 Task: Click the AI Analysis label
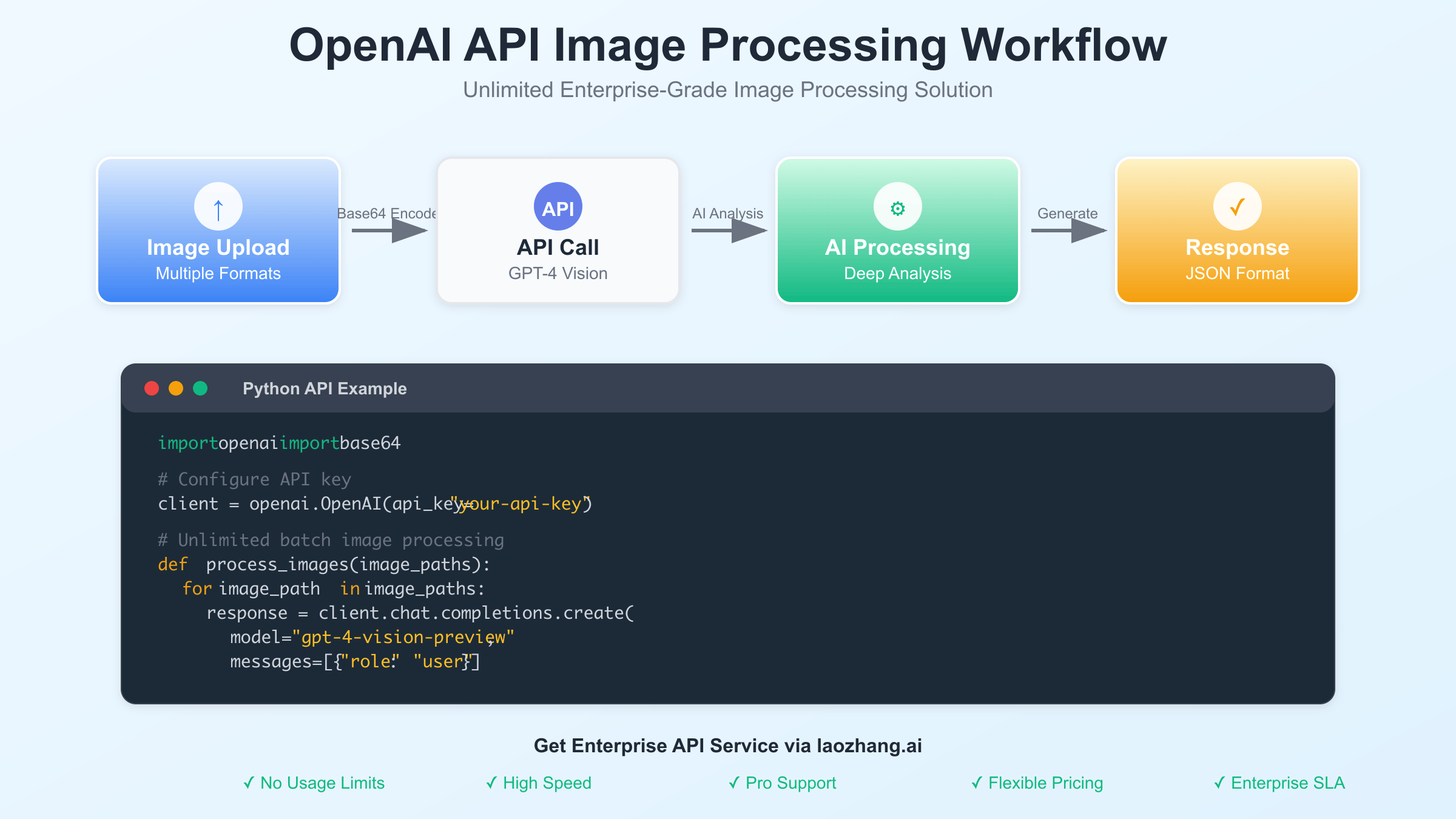pyautogui.click(x=728, y=214)
